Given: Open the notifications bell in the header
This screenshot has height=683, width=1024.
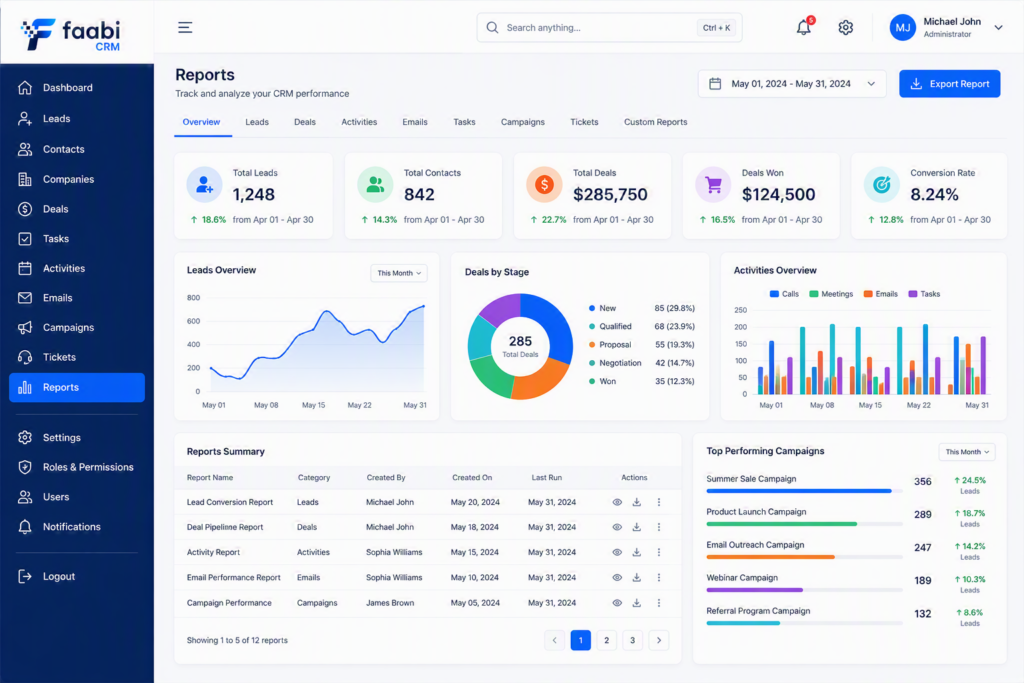Looking at the screenshot, I should (x=804, y=27).
